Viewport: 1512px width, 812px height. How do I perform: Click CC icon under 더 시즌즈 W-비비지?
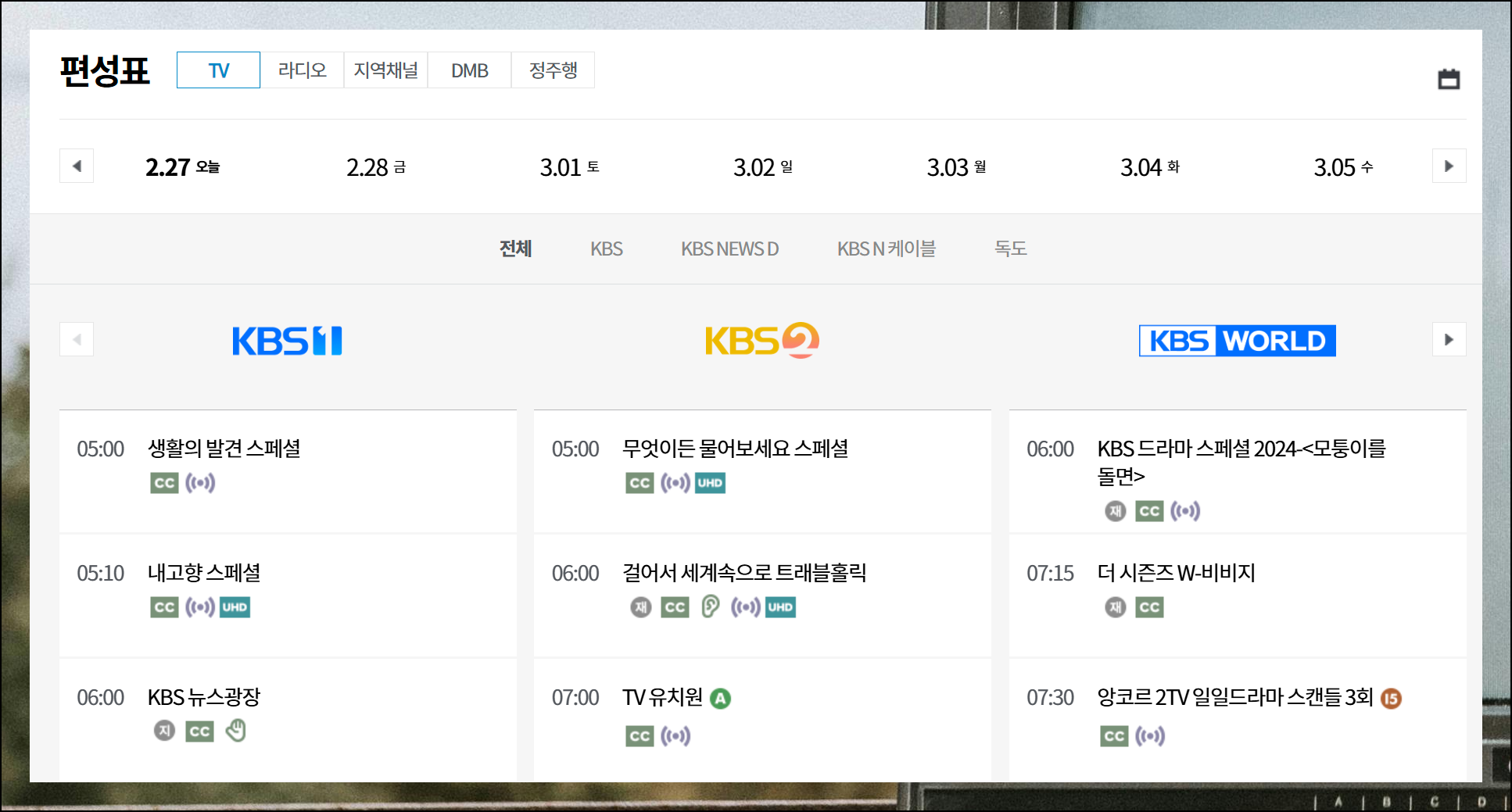(x=1149, y=607)
